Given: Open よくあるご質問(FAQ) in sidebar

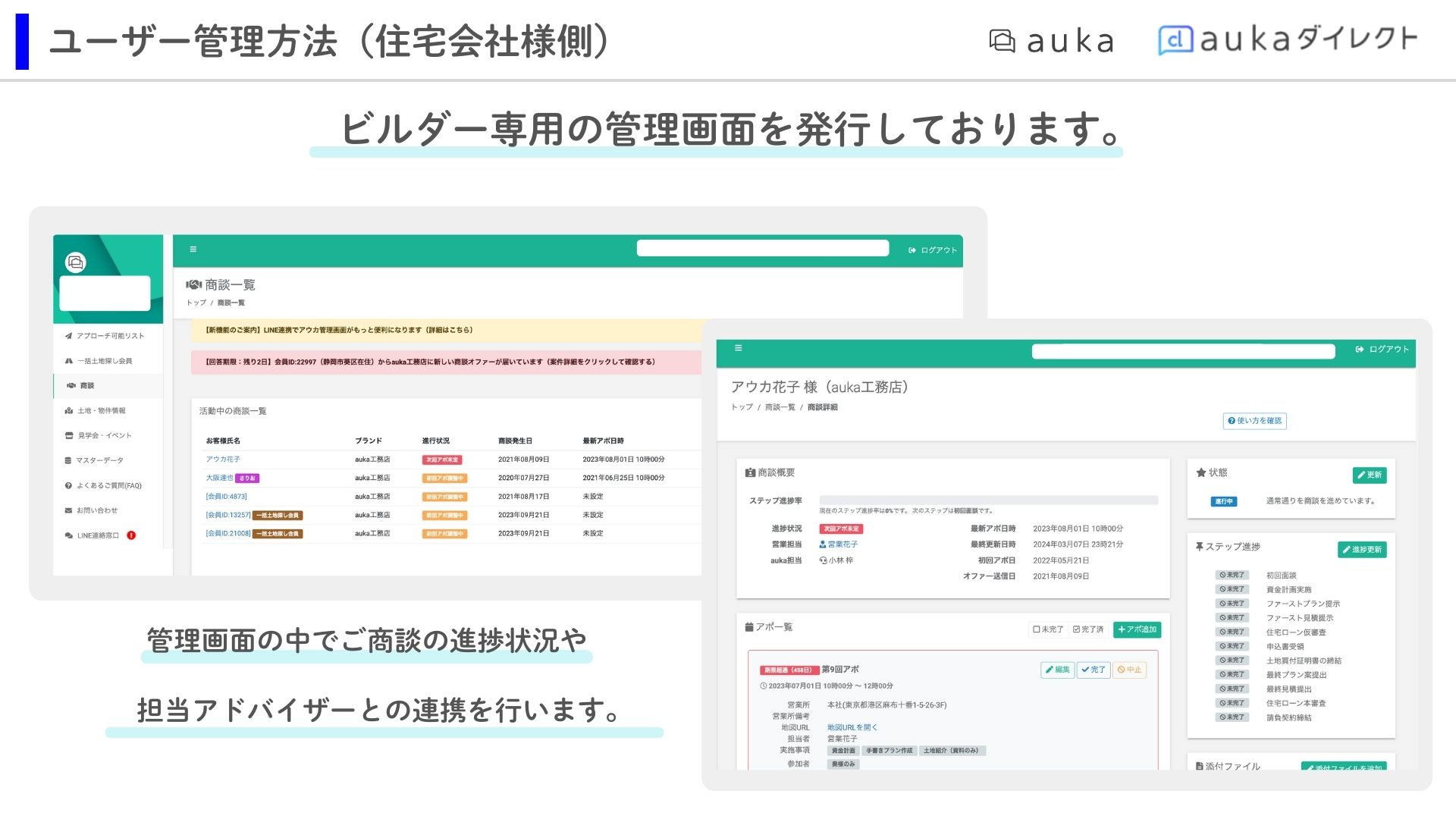Looking at the screenshot, I should pos(103,486).
